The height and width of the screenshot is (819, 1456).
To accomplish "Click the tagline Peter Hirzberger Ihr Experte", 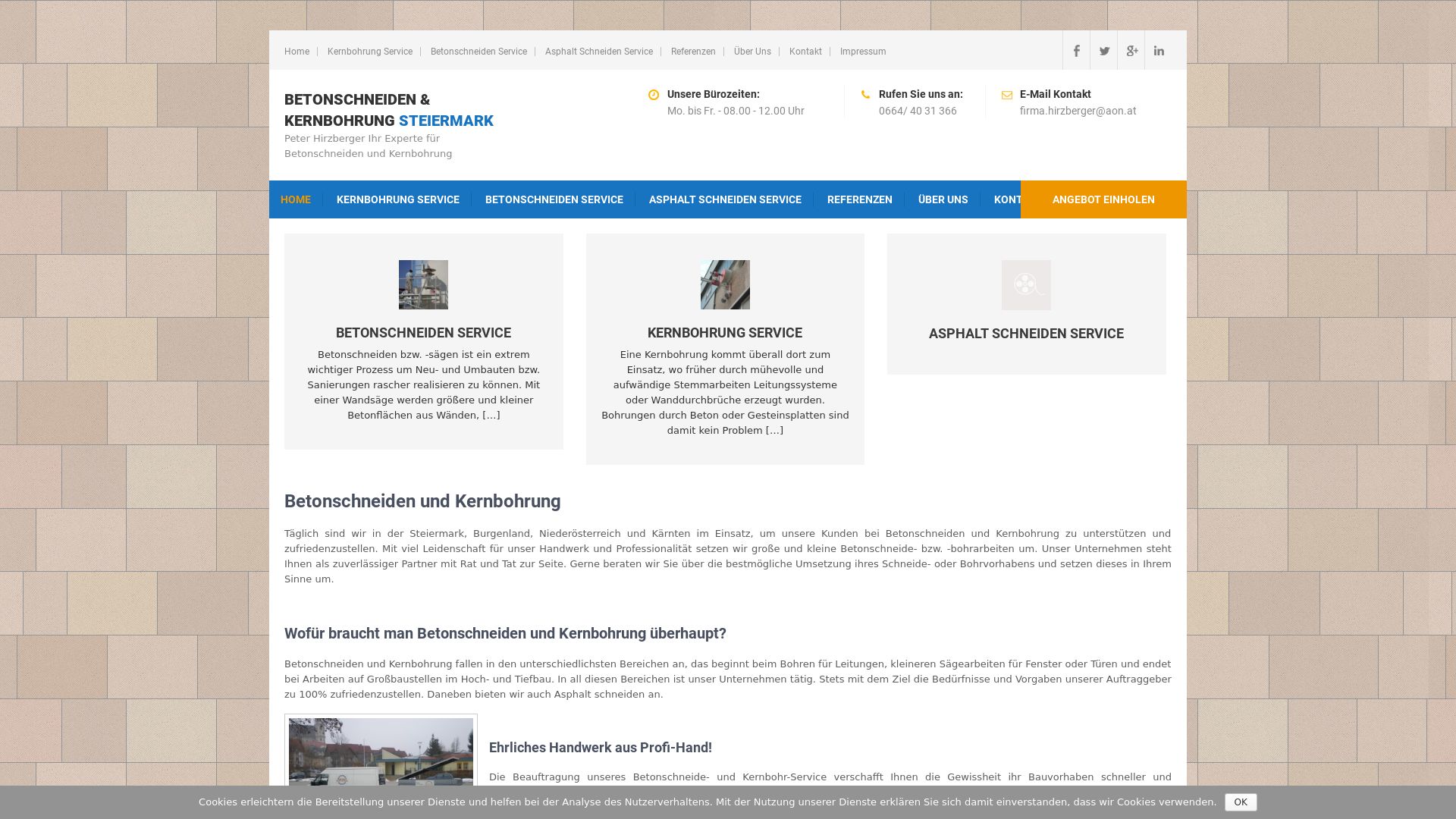I will point(369,146).
